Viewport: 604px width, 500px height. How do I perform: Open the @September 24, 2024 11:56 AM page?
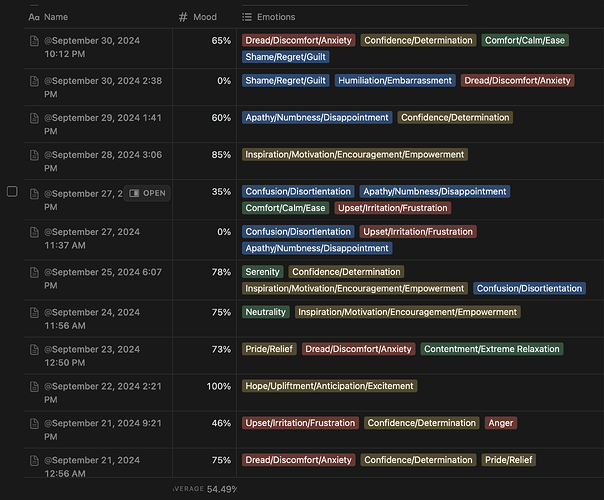click(92, 319)
